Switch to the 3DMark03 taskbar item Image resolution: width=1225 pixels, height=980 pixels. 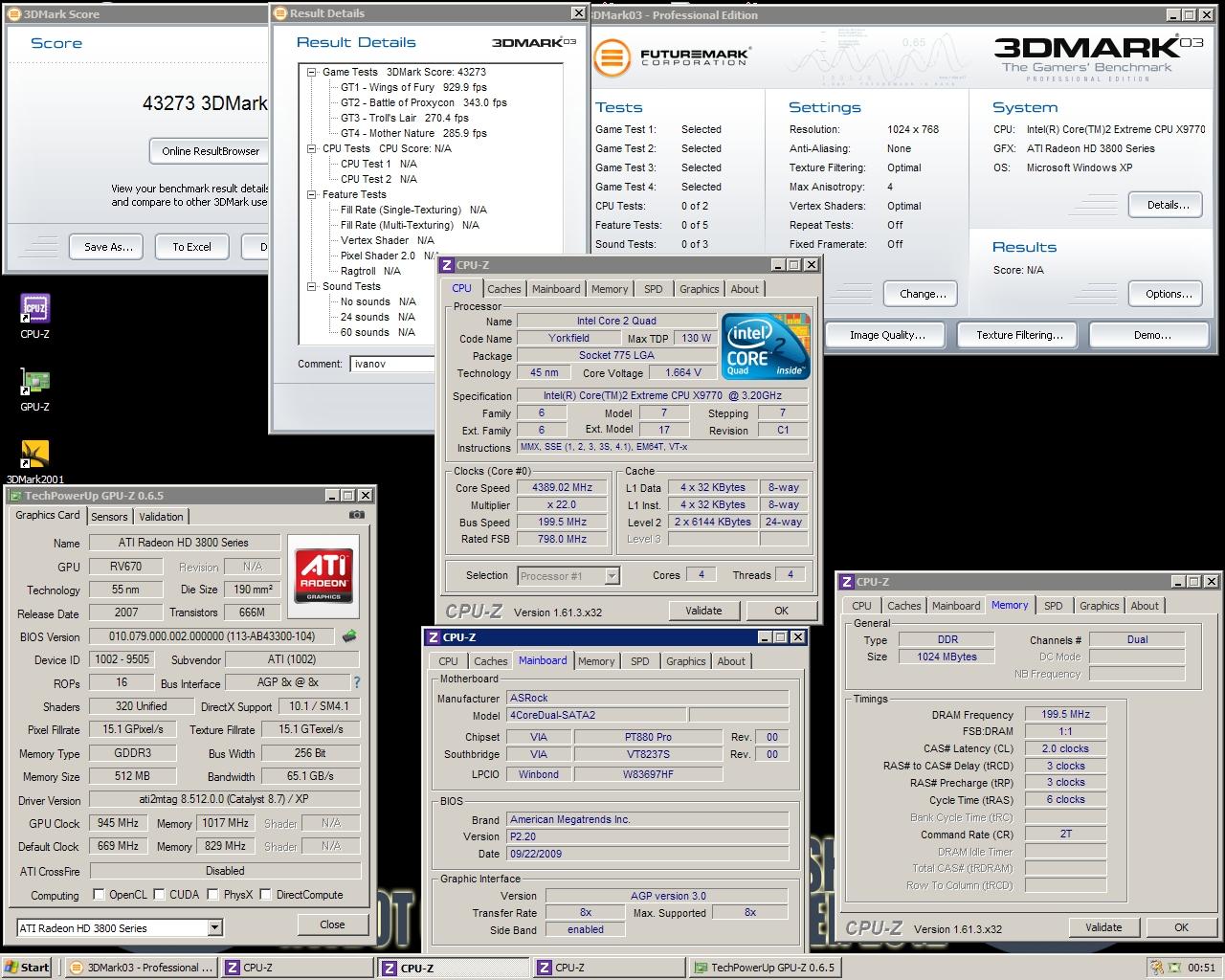click(x=143, y=968)
